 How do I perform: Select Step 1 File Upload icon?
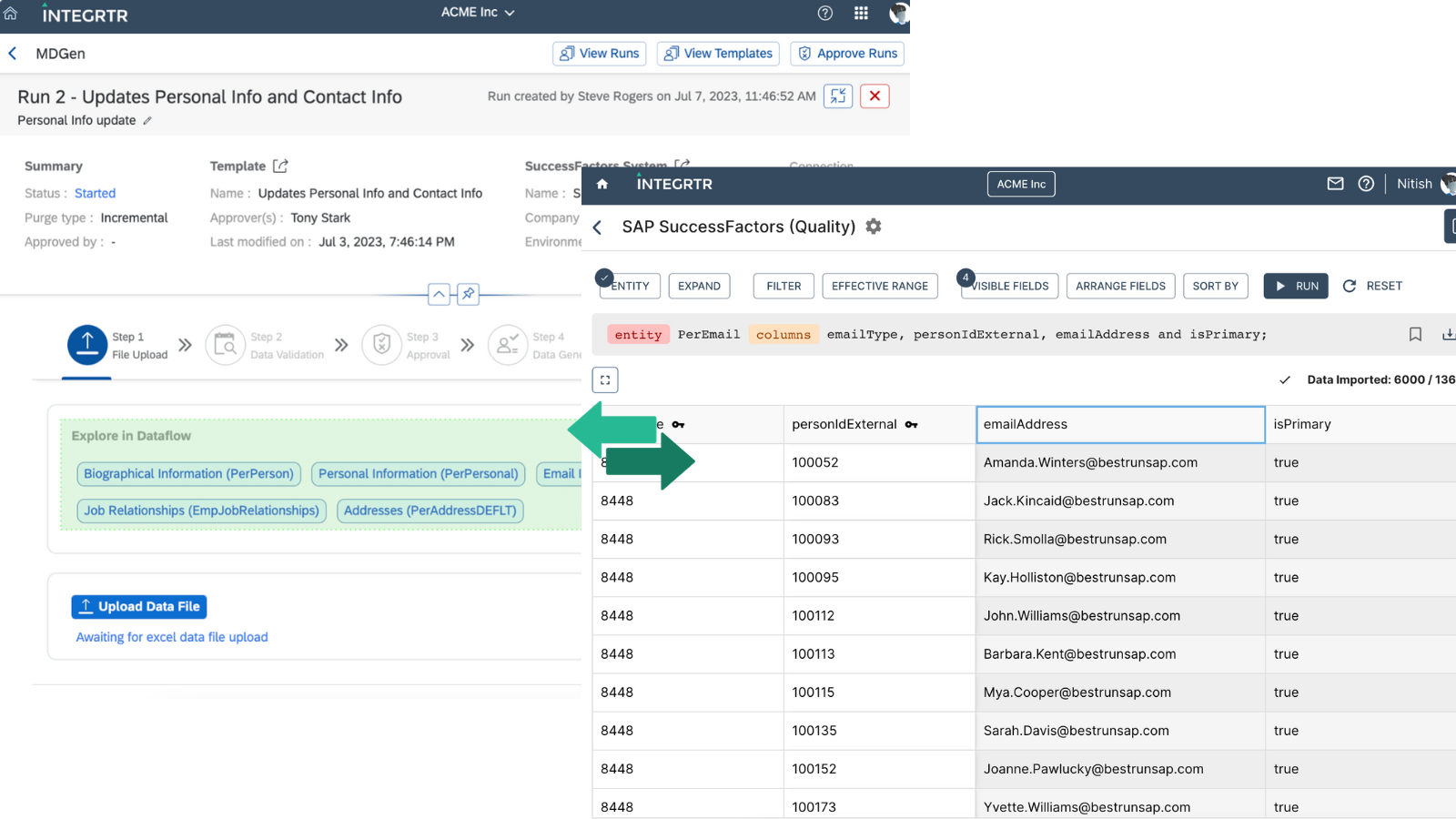[x=87, y=345]
